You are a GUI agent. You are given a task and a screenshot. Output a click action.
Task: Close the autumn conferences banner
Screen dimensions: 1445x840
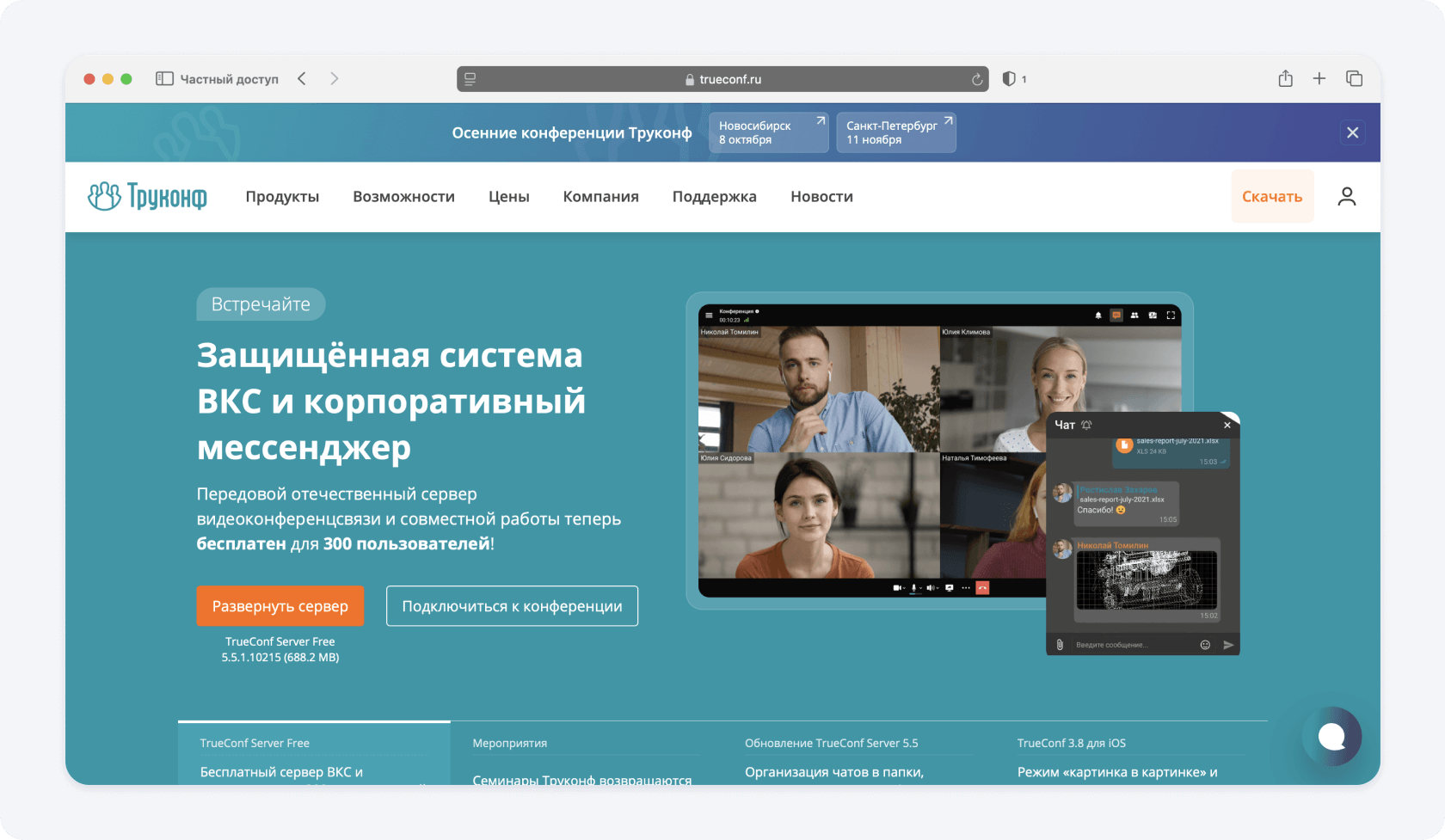(1352, 132)
